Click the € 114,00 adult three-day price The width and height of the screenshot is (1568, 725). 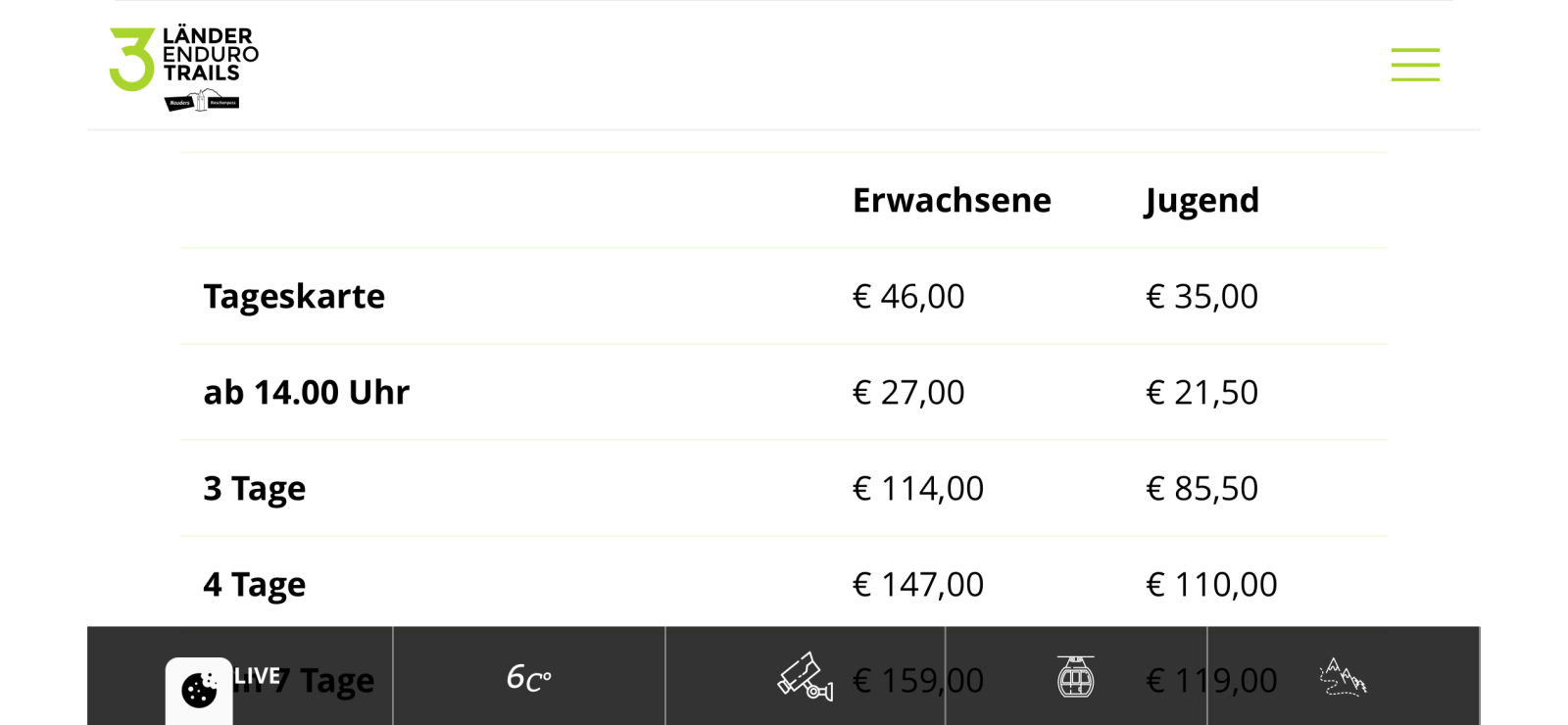(917, 488)
